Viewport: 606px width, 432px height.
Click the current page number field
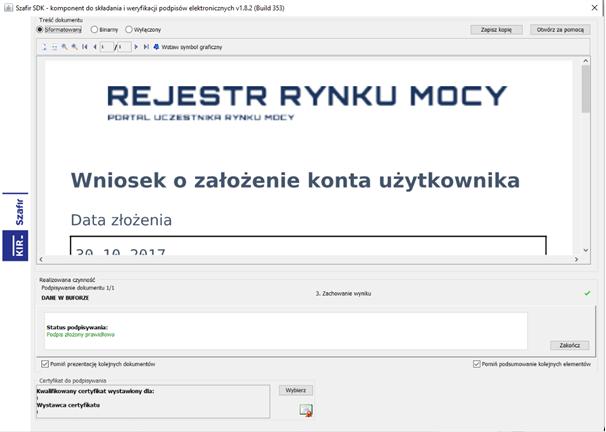[107, 47]
